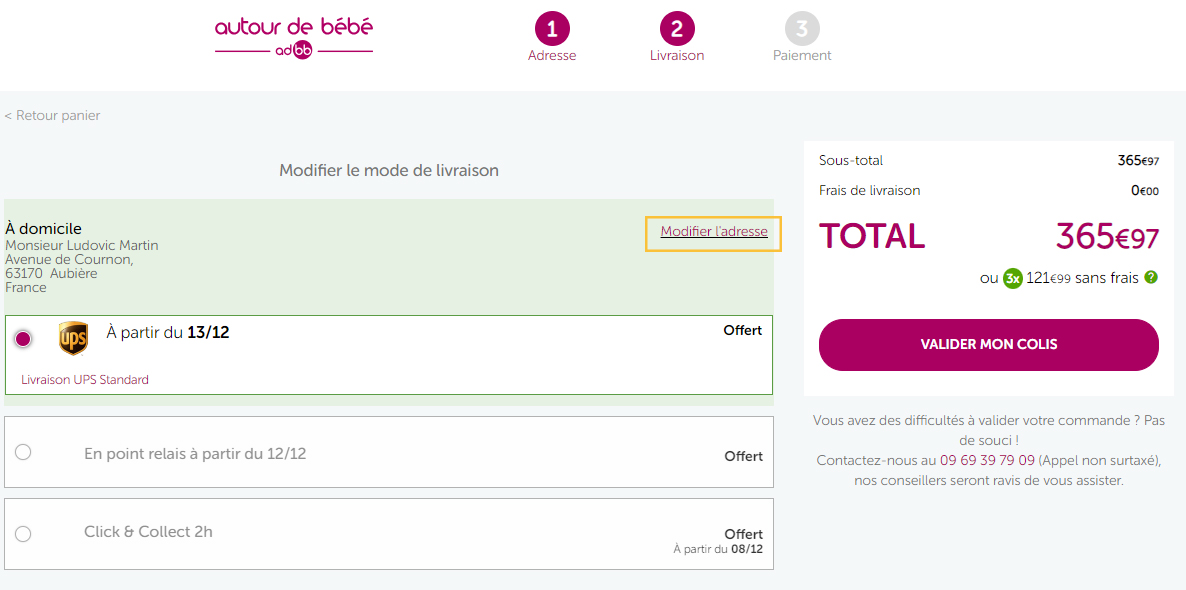Go to step 2 Livraison circle
This screenshot has width=1186, height=590.
click(677, 30)
